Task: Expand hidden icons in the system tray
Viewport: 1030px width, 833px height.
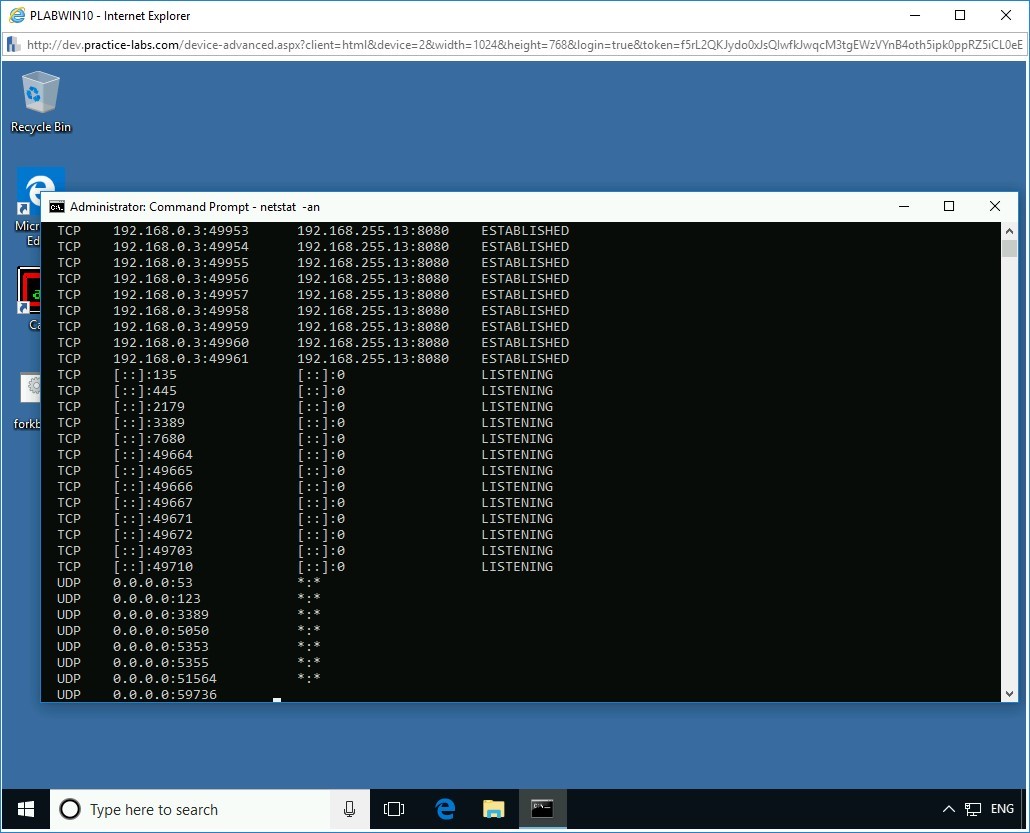Action: point(947,808)
